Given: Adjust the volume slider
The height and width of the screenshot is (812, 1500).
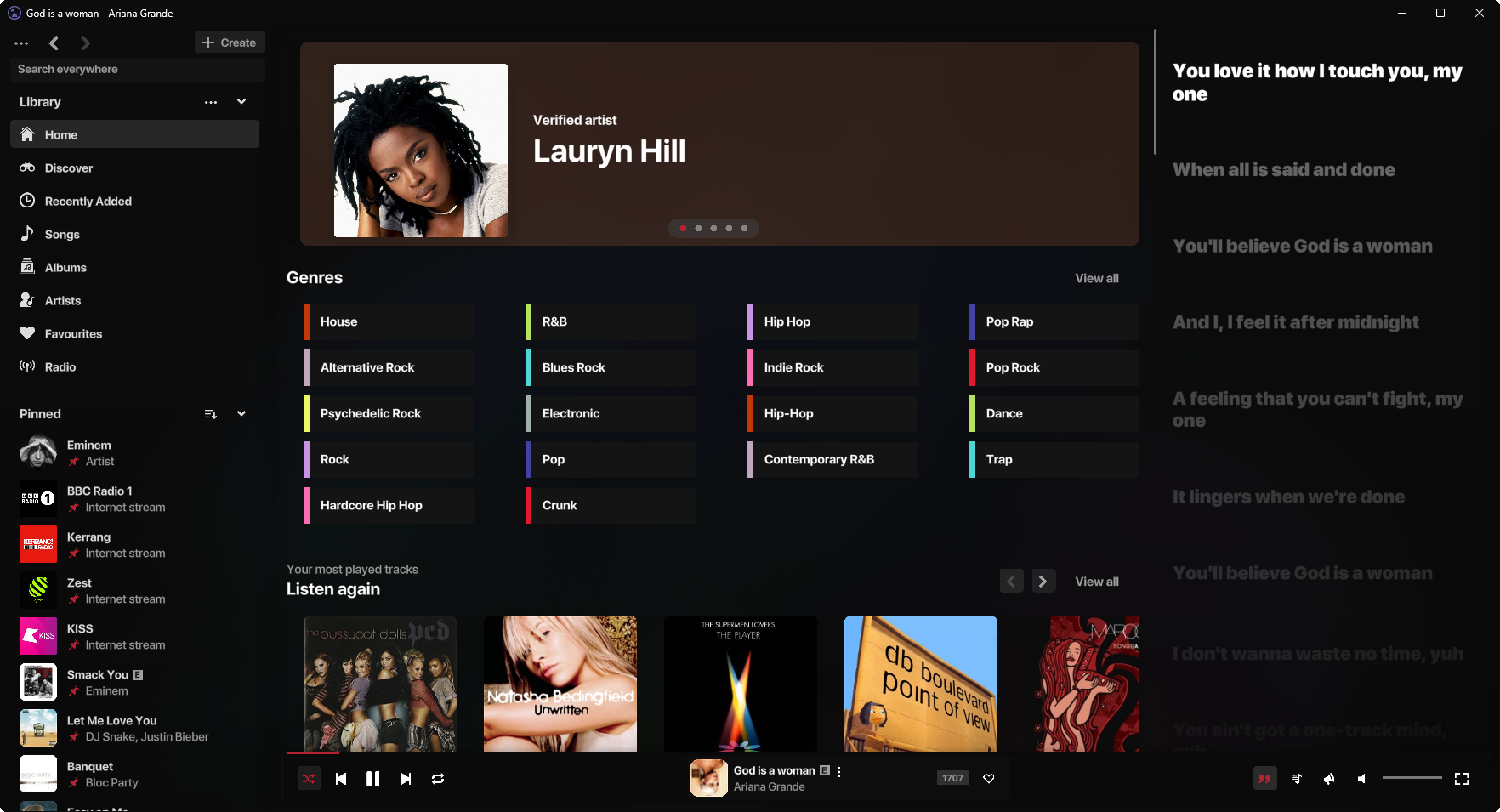Looking at the screenshot, I should (x=1412, y=778).
